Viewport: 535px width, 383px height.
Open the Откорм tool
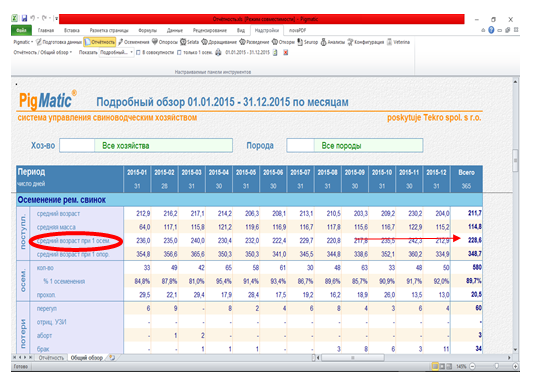[283, 42]
